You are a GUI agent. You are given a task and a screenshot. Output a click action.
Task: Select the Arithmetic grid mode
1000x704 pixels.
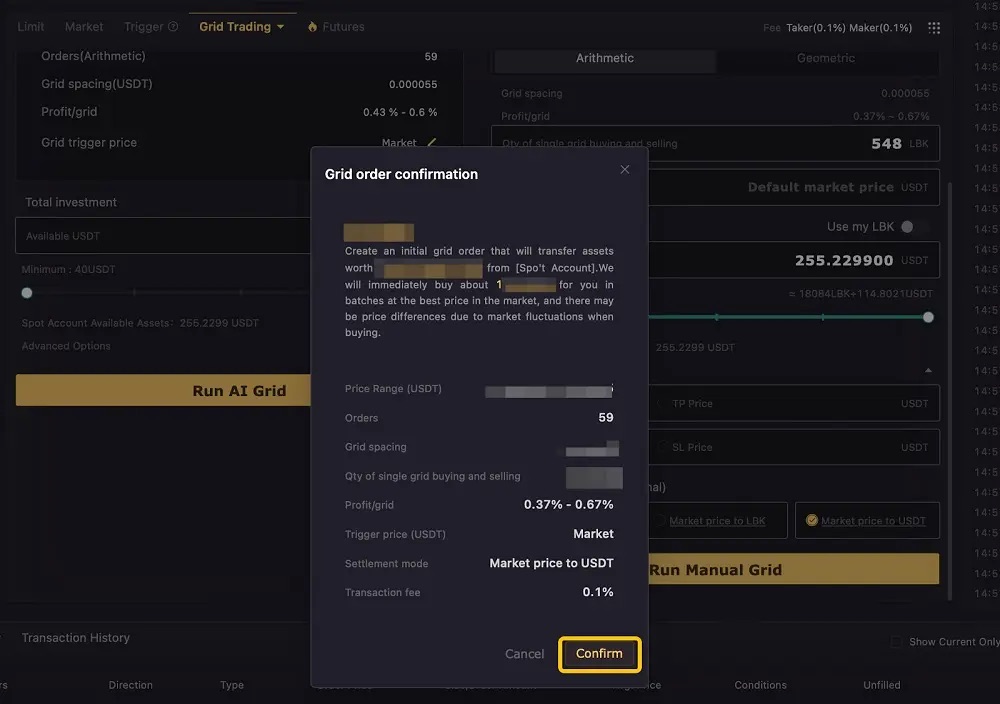pyautogui.click(x=605, y=58)
